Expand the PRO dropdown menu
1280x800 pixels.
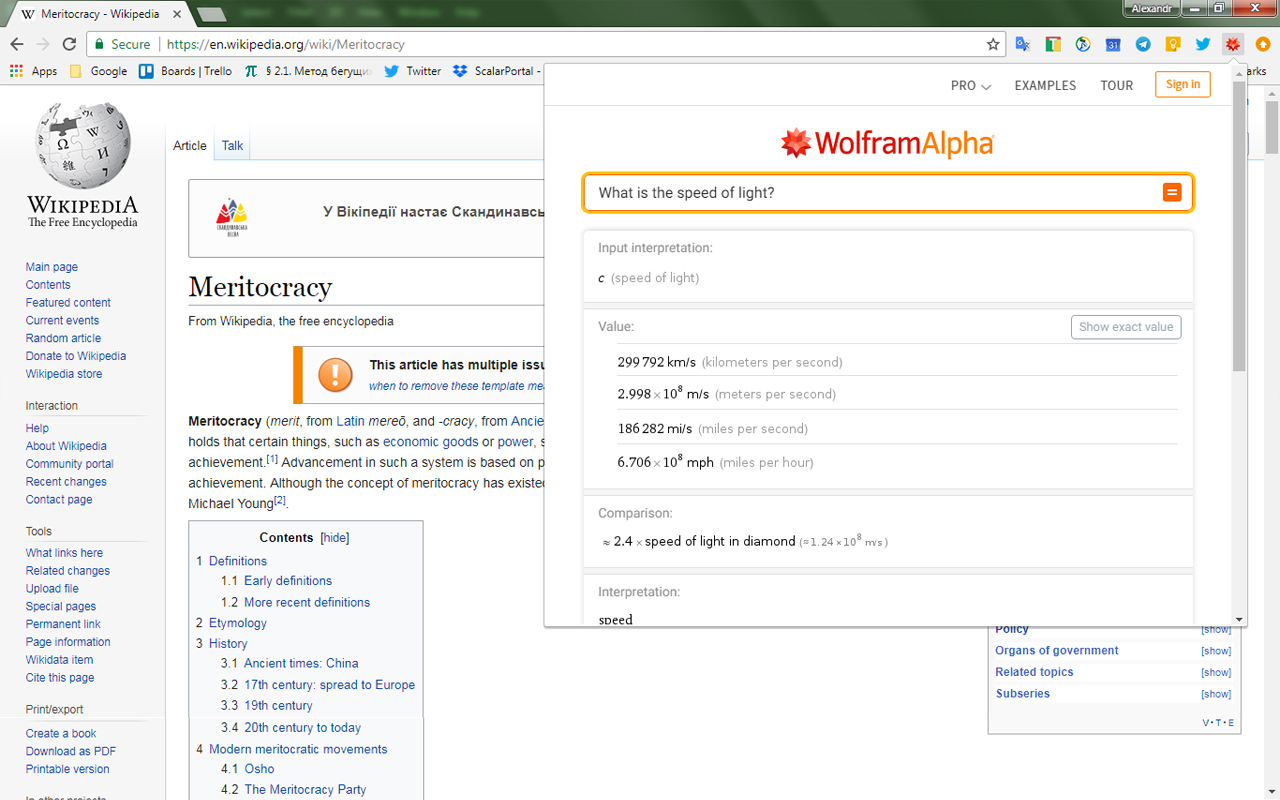pyautogui.click(x=970, y=86)
